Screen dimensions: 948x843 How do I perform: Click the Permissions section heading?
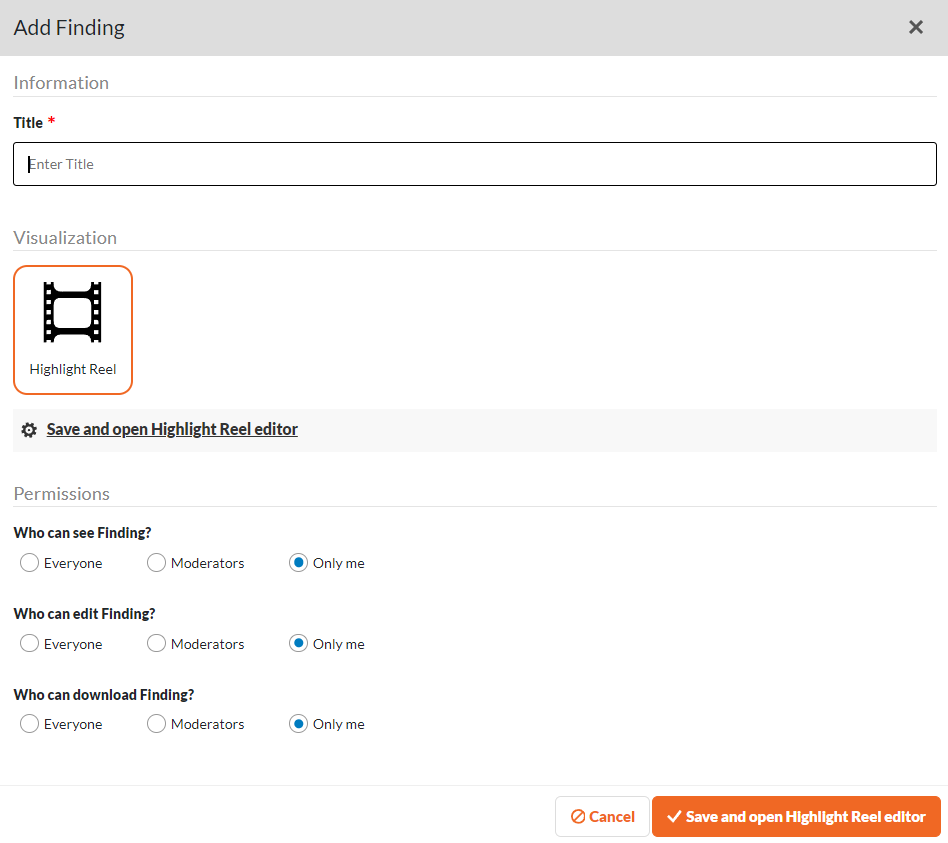pos(62,493)
